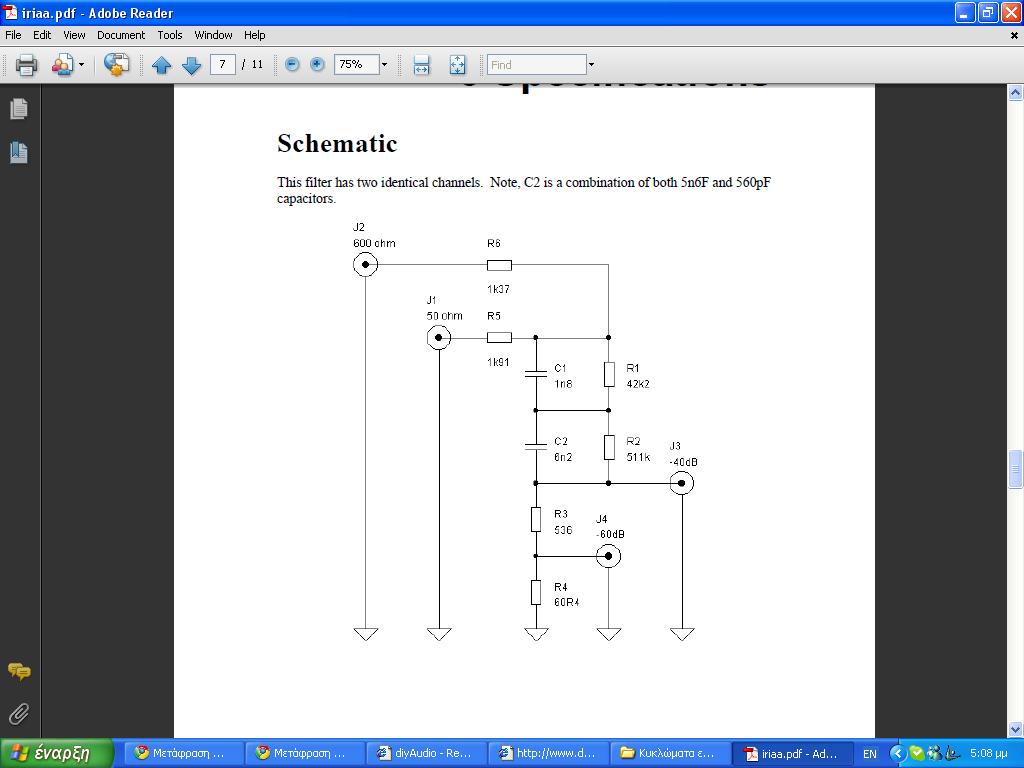Click the Print icon in toolbar
Image resolution: width=1024 pixels, height=768 pixels.
26,65
